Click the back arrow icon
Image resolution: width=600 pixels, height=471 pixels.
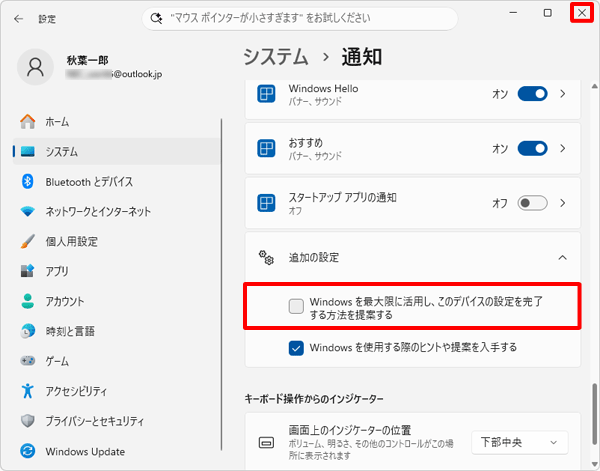coord(18,19)
